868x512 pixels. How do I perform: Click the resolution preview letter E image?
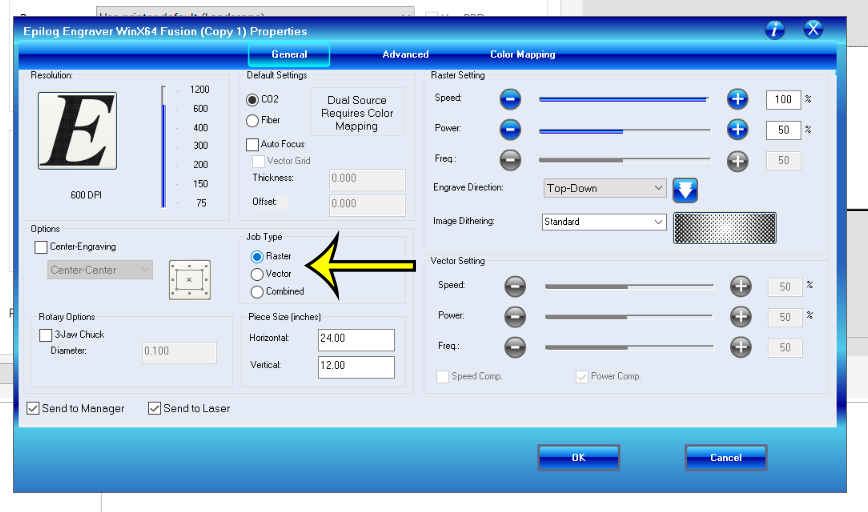tap(78, 131)
